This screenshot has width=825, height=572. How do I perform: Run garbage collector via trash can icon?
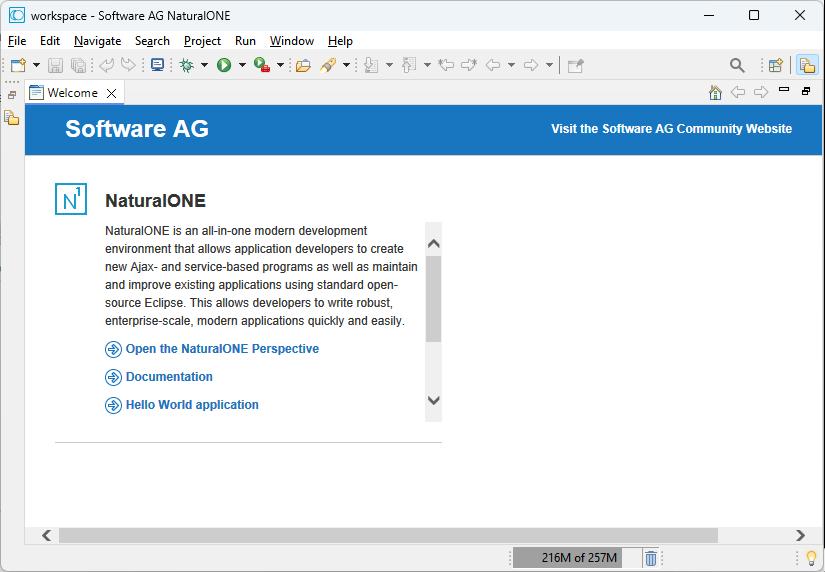pyautogui.click(x=650, y=558)
